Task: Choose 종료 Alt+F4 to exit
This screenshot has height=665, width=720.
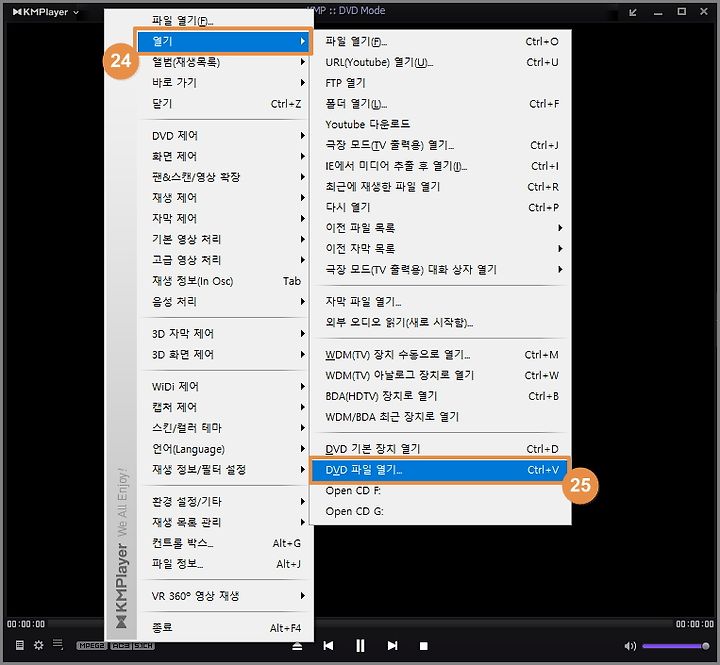Action: point(224,627)
